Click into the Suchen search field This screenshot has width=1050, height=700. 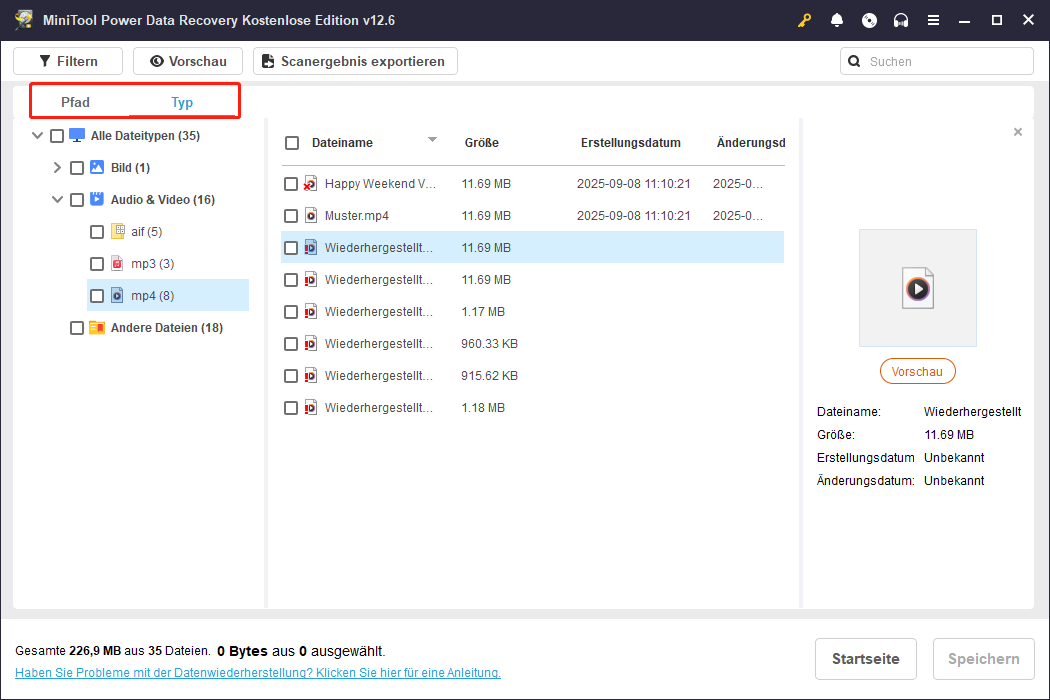point(945,61)
